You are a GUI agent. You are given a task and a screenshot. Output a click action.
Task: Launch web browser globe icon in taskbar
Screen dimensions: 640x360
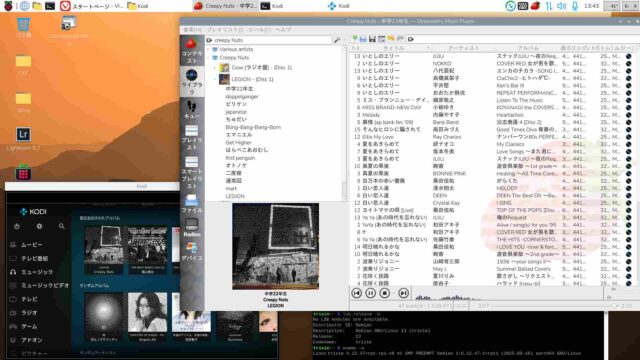click(x=24, y=6)
